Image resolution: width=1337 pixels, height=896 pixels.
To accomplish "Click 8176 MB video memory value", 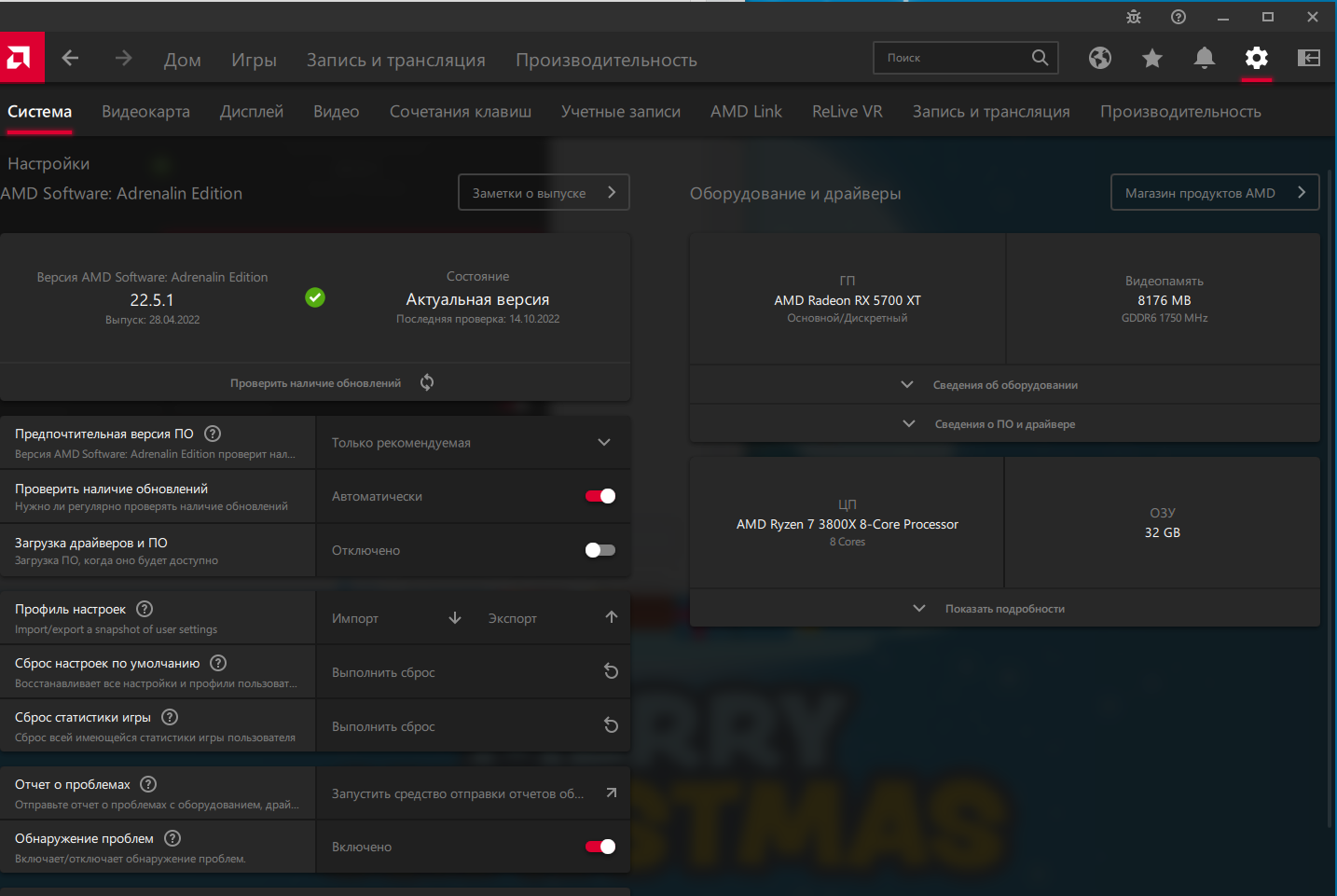I will (x=1165, y=300).
